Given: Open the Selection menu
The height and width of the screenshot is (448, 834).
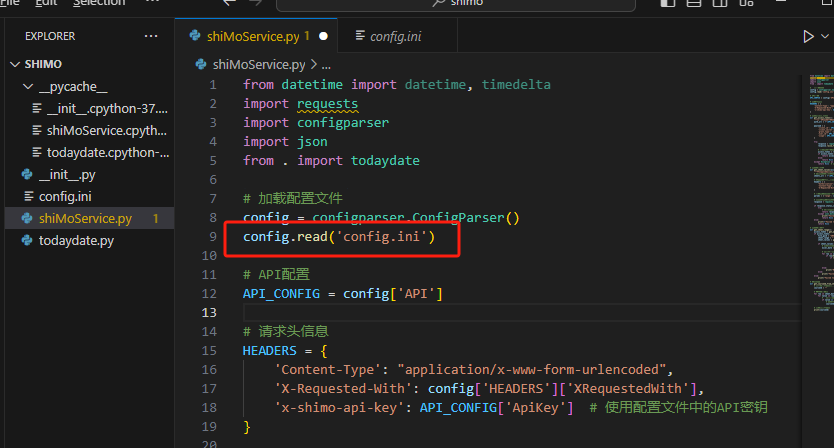Looking at the screenshot, I should click(x=99, y=3).
